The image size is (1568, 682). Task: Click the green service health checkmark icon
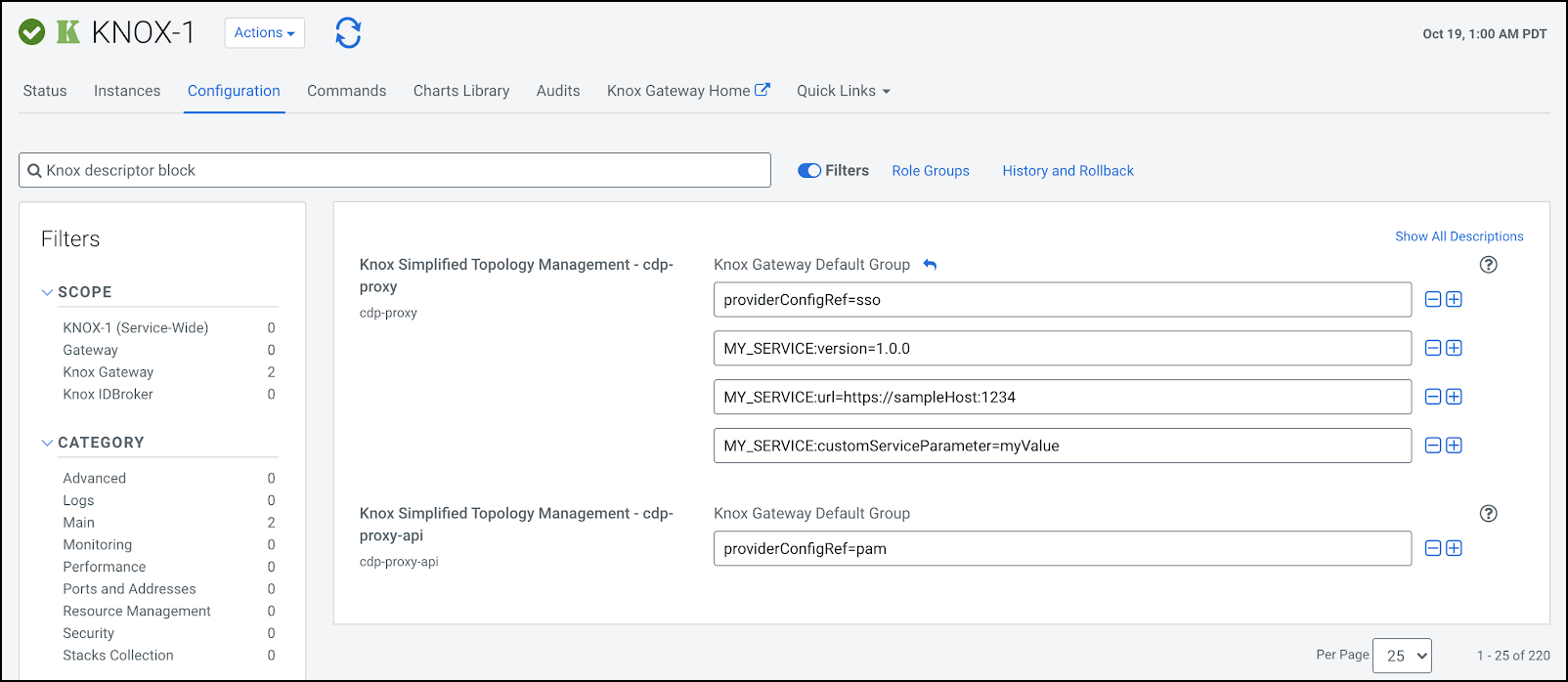32,32
